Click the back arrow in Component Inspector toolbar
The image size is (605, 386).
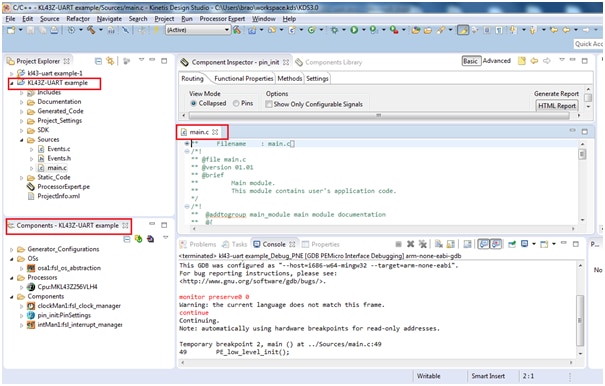534,61
